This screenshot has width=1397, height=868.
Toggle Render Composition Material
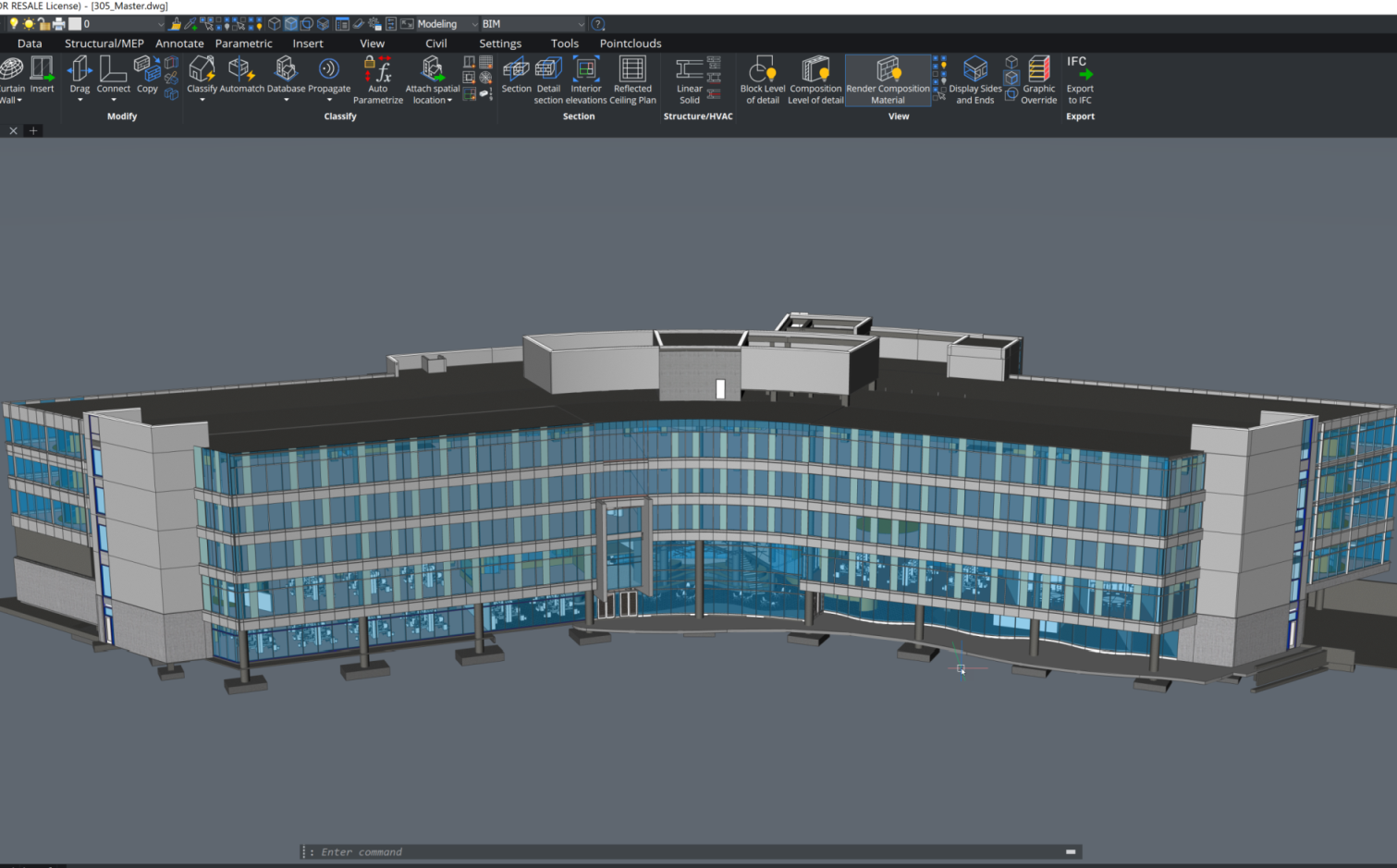tap(888, 79)
